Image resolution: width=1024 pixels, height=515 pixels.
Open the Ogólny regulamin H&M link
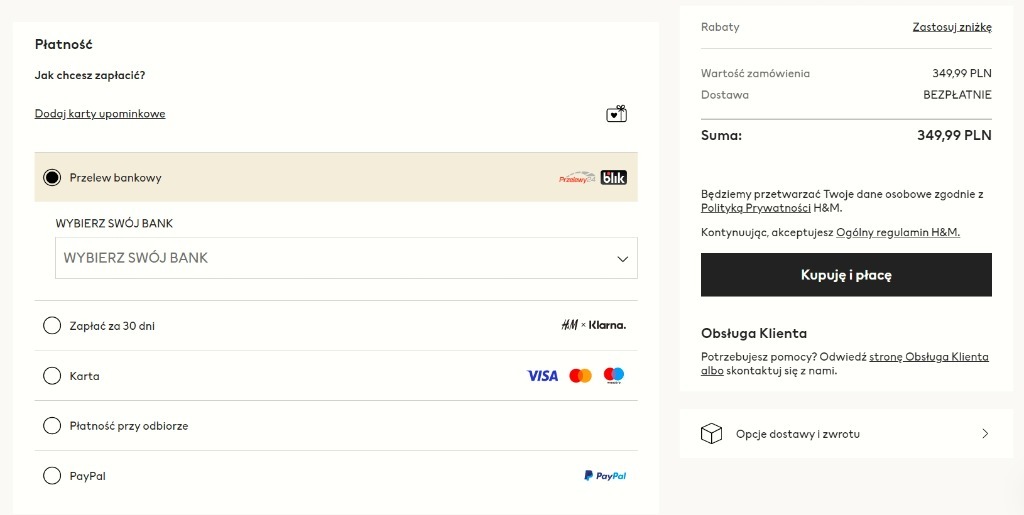898,233
